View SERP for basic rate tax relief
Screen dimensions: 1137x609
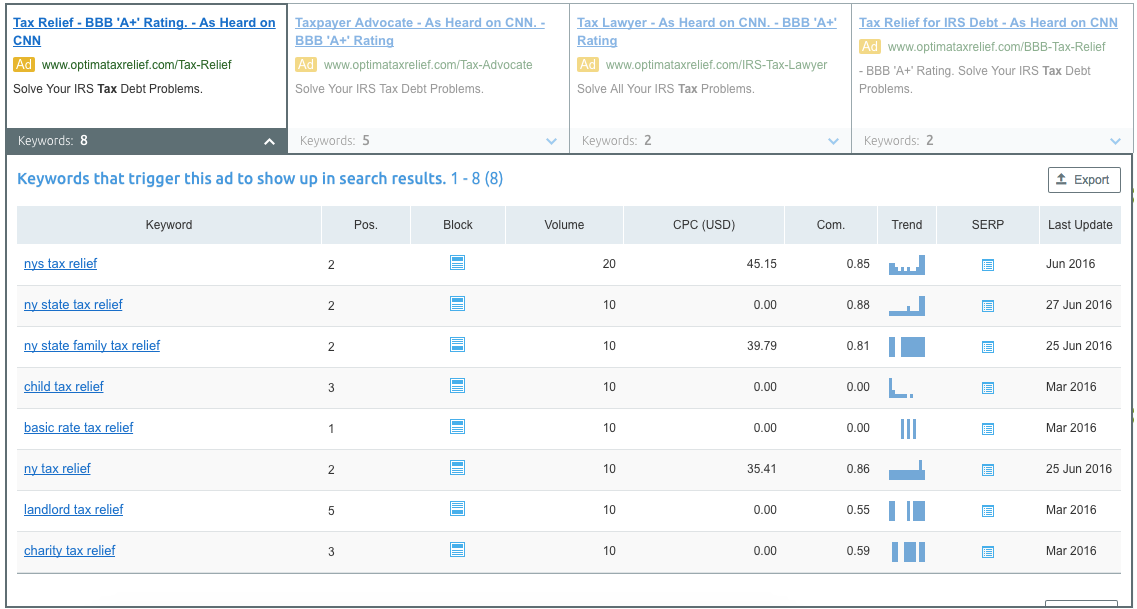pos(988,427)
